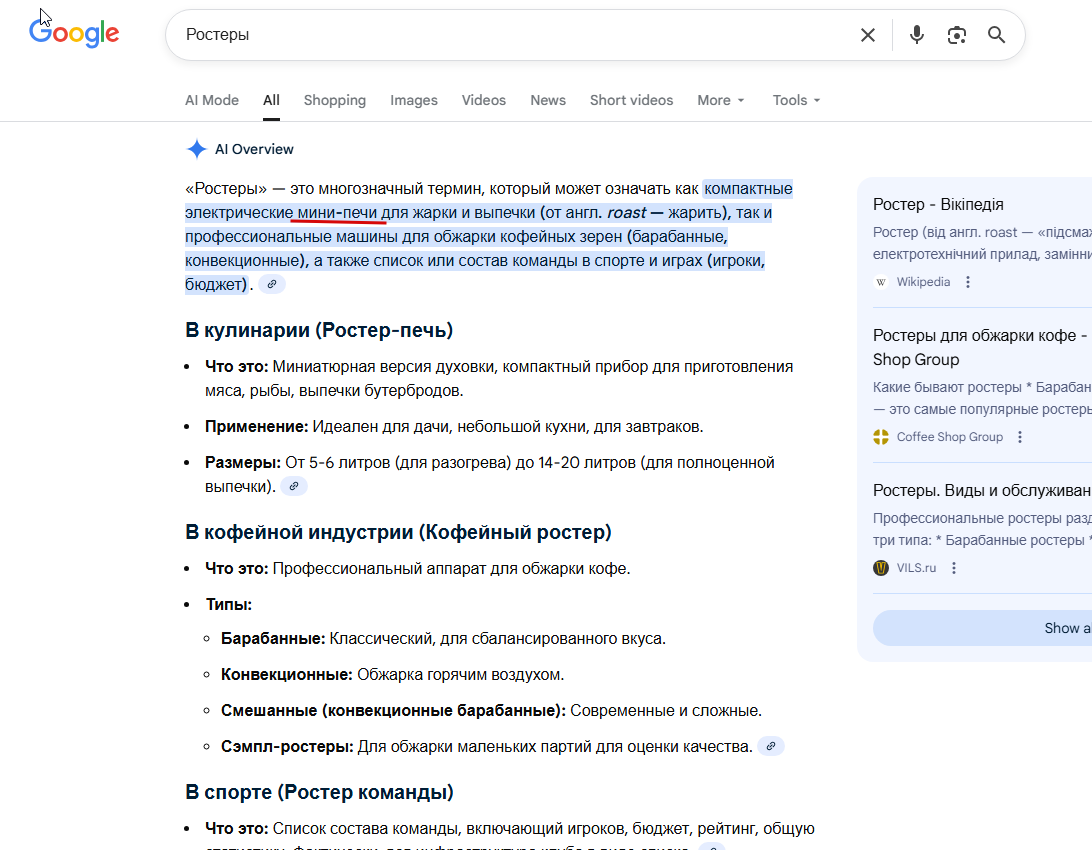Click the VILS.ru favicon

[881, 568]
